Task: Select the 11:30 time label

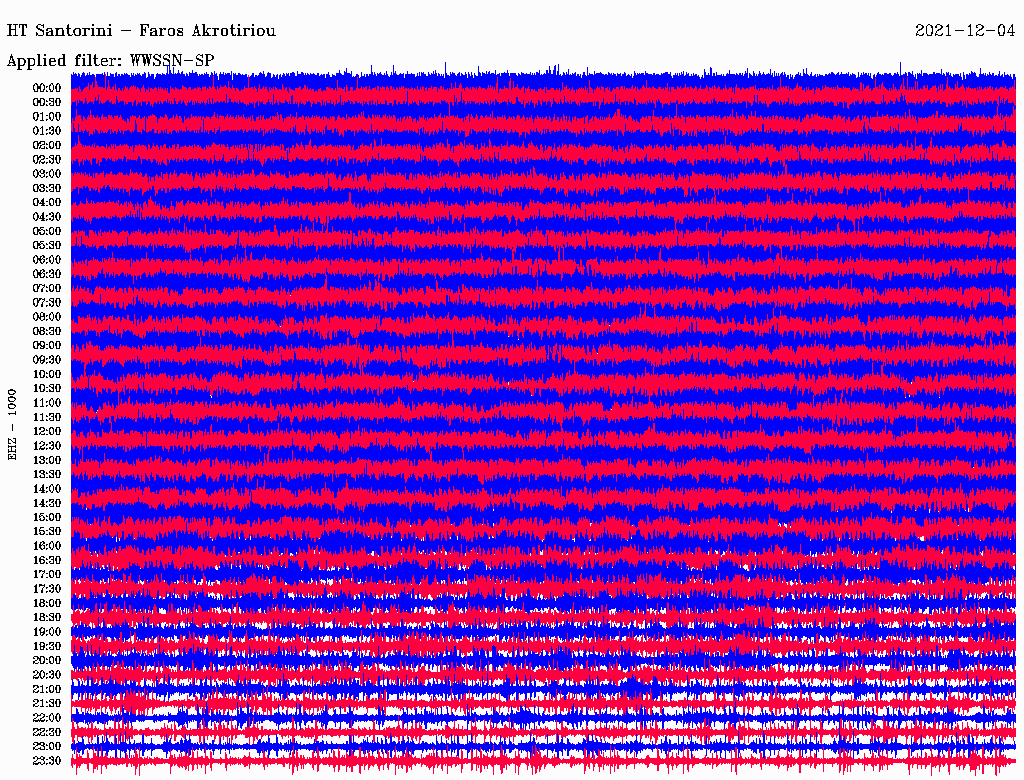Action: [x=46, y=417]
